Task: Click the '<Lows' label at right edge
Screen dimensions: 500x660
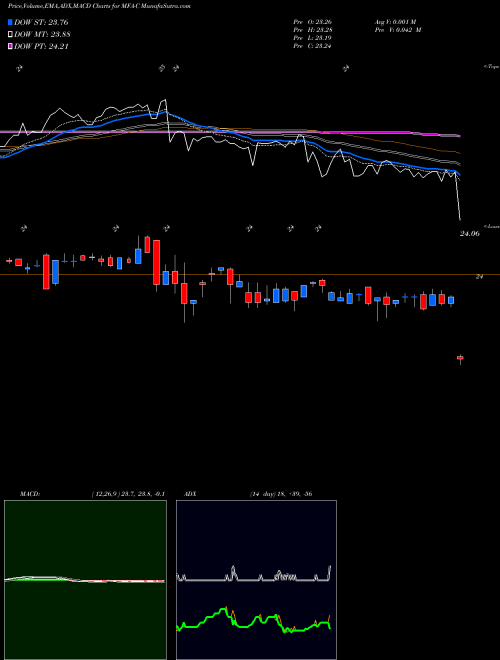Action: tap(491, 227)
